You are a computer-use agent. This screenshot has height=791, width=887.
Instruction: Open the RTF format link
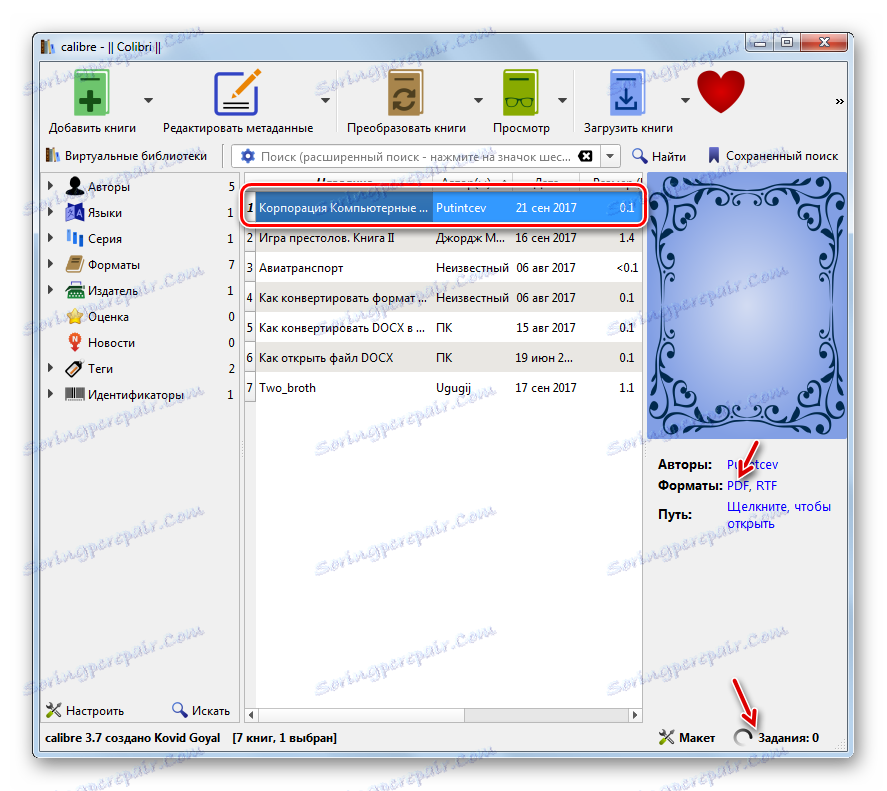tap(767, 485)
